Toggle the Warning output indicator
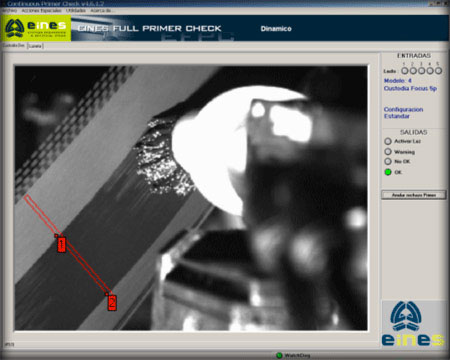The width and height of the screenshot is (450, 360). coord(388,152)
